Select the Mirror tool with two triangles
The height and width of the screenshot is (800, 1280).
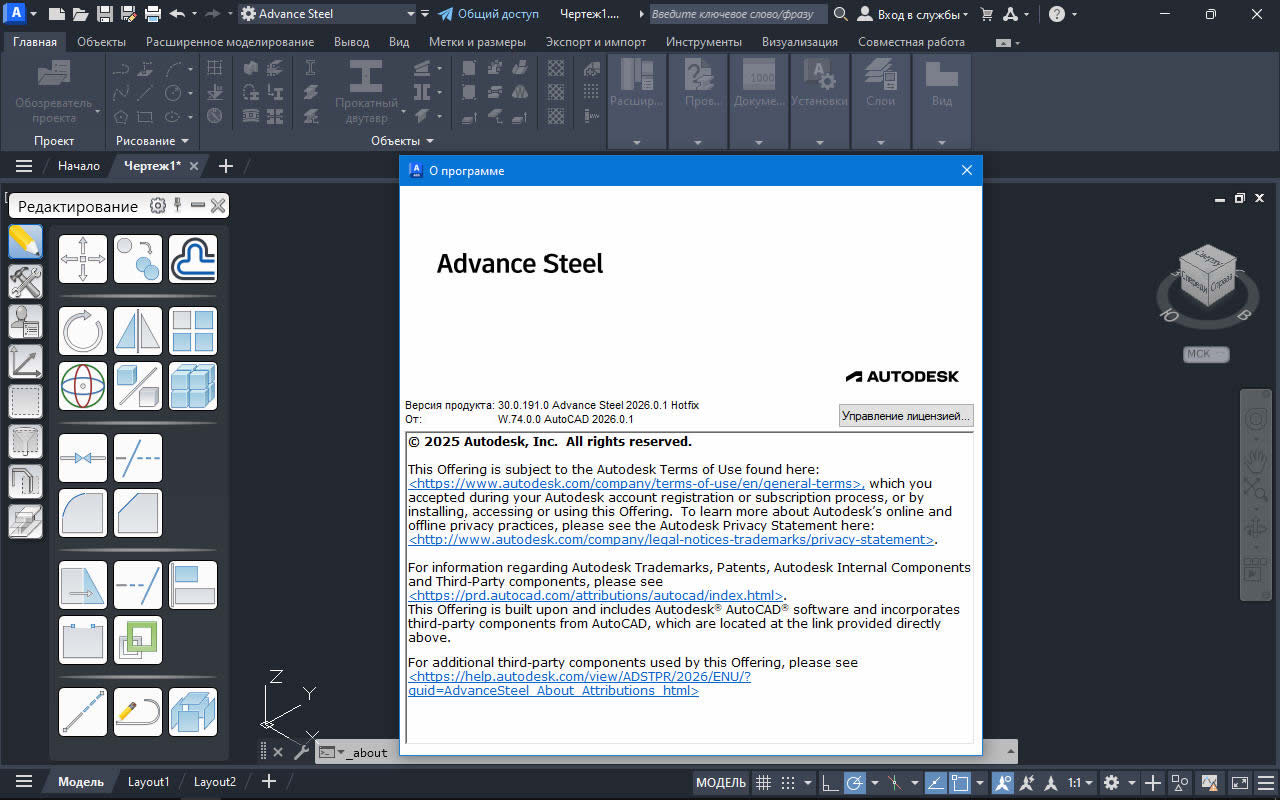click(x=138, y=331)
